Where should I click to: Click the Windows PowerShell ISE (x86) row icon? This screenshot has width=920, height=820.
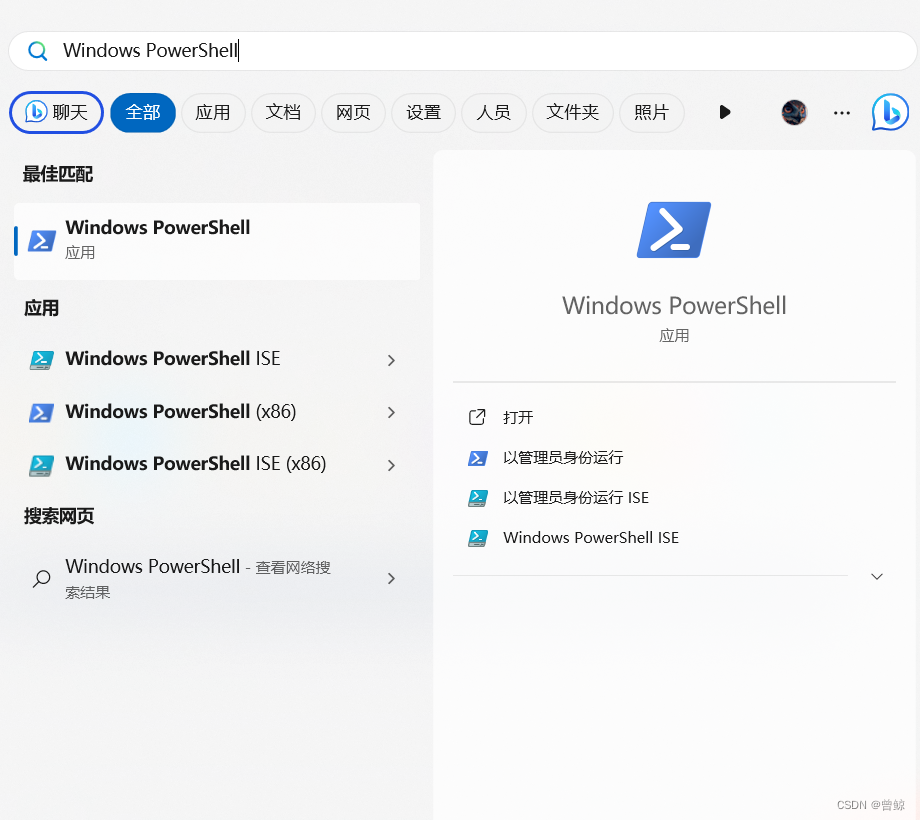[42, 465]
